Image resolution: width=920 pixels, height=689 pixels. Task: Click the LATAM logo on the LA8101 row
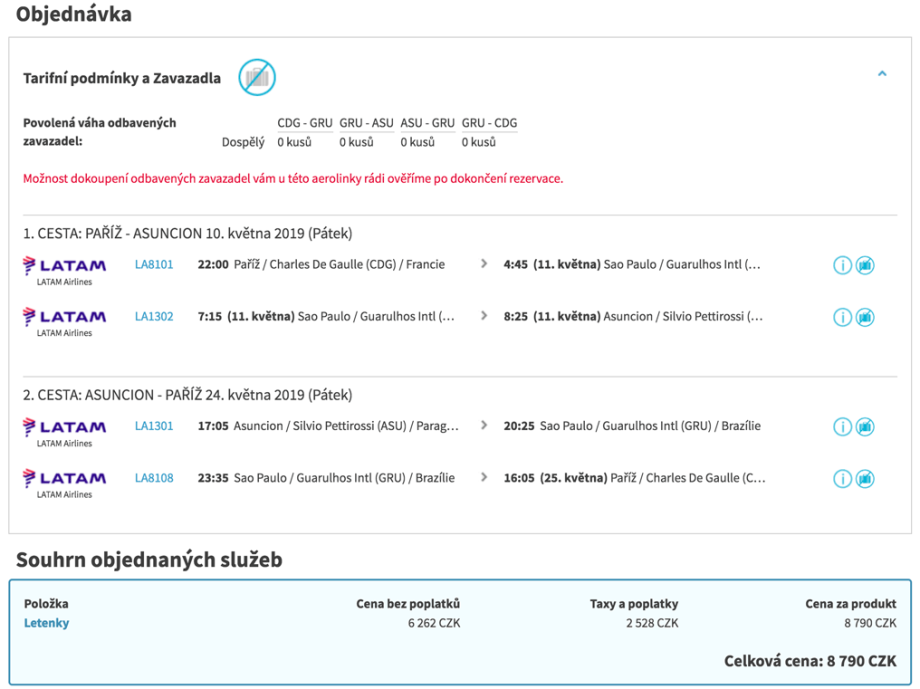pyautogui.click(x=64, y=267)
